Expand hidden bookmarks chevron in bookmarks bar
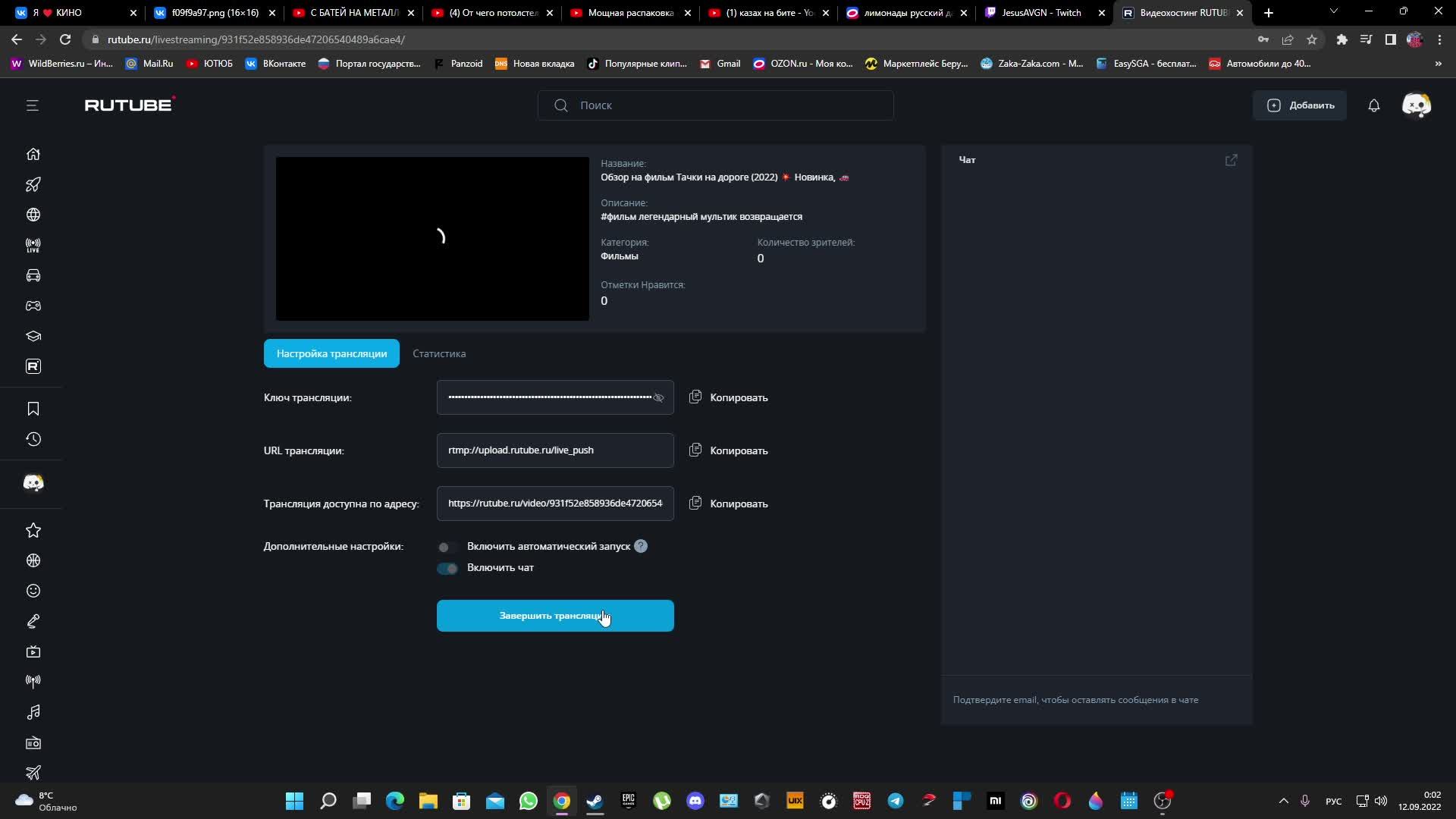 [1438, 64]
